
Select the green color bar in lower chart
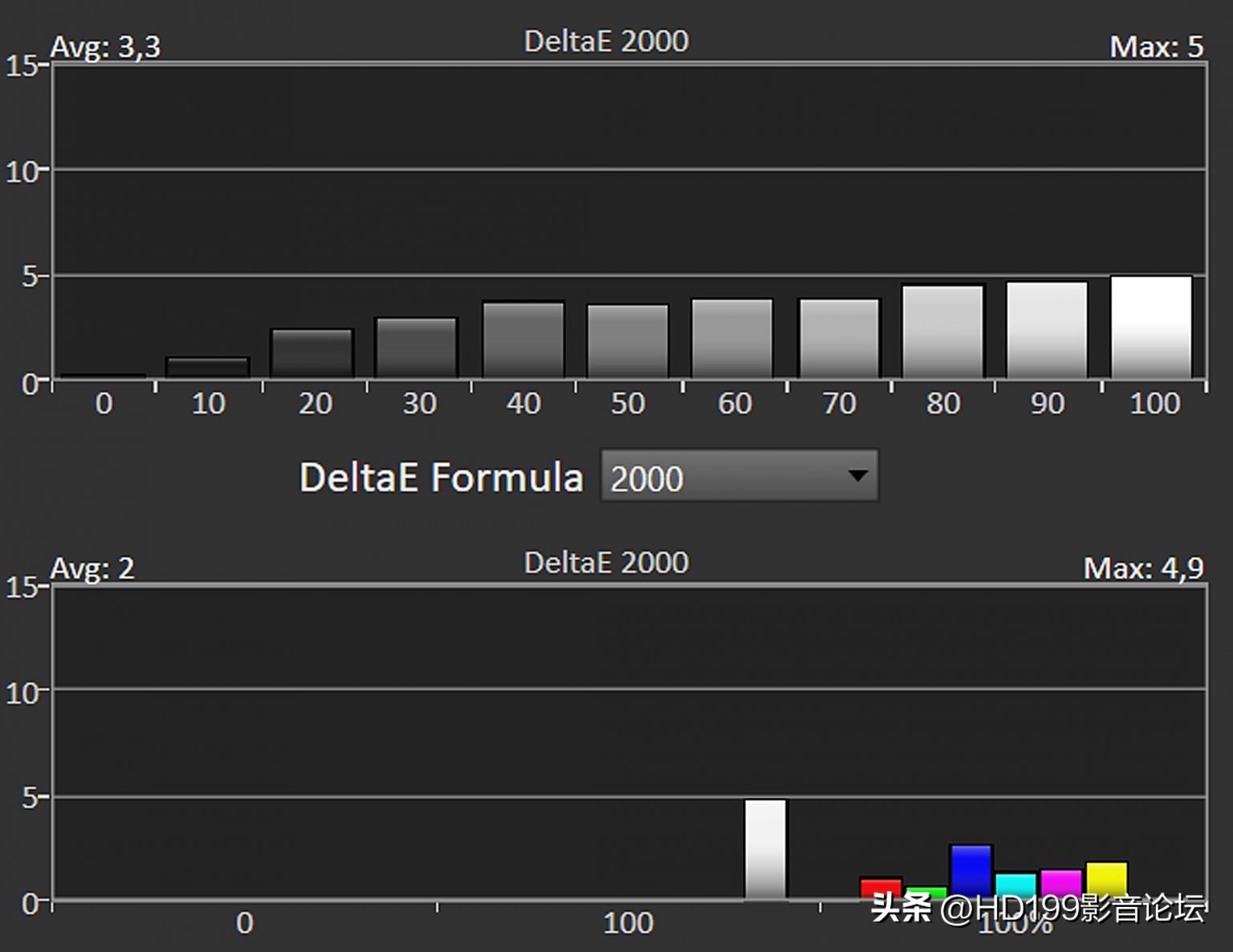[x=926, y=892]
